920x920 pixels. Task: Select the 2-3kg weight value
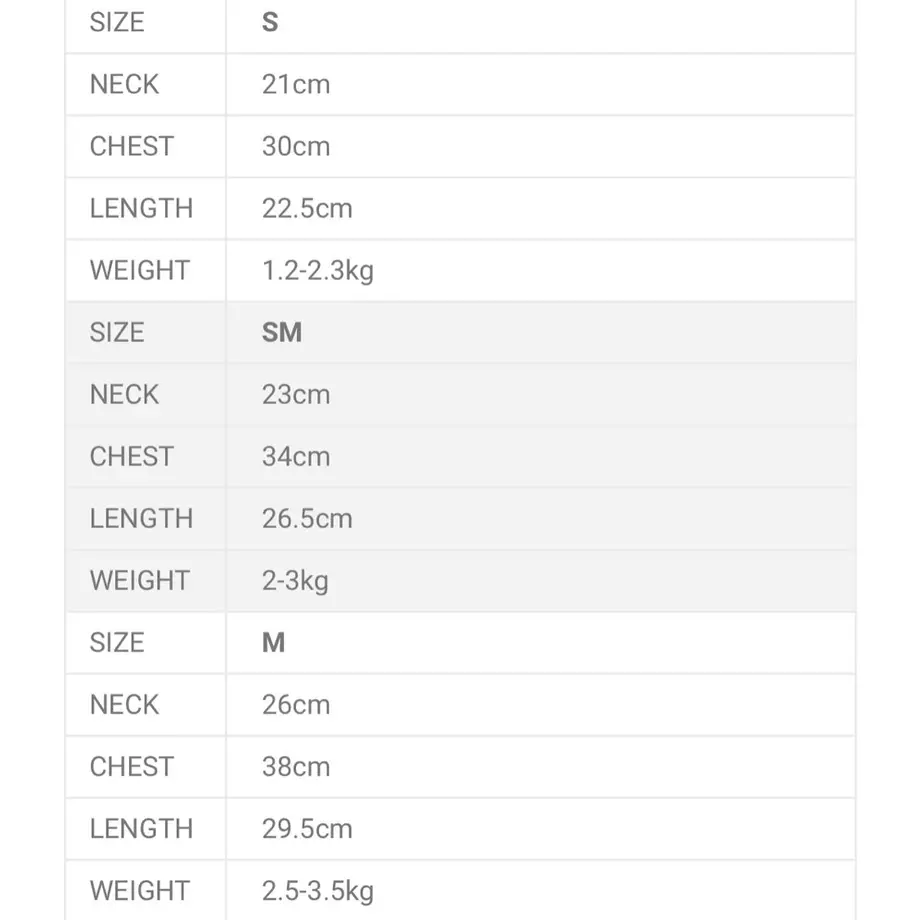[x=295, y=581]
